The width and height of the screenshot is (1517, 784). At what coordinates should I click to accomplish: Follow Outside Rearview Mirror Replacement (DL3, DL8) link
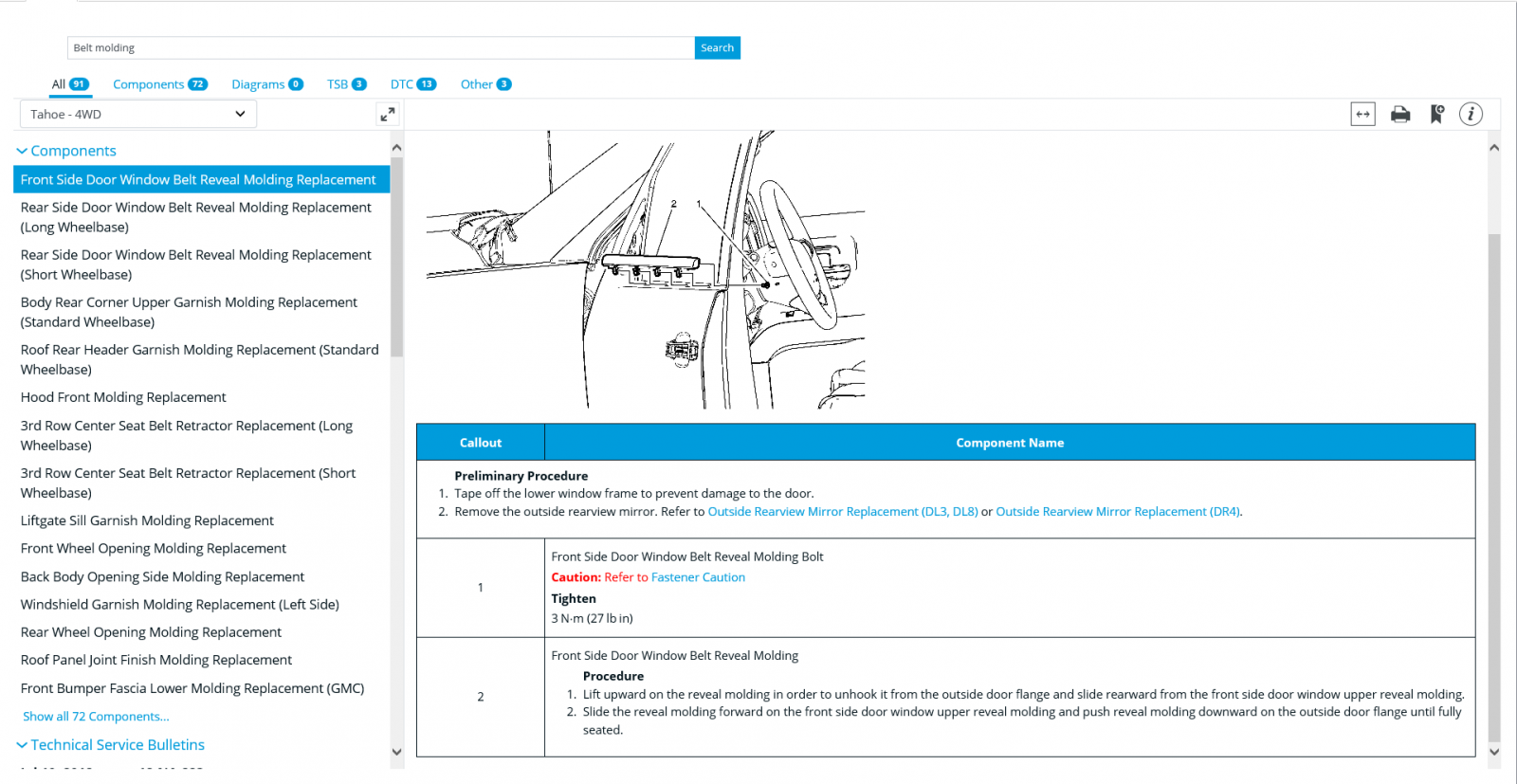pos(843,512)
